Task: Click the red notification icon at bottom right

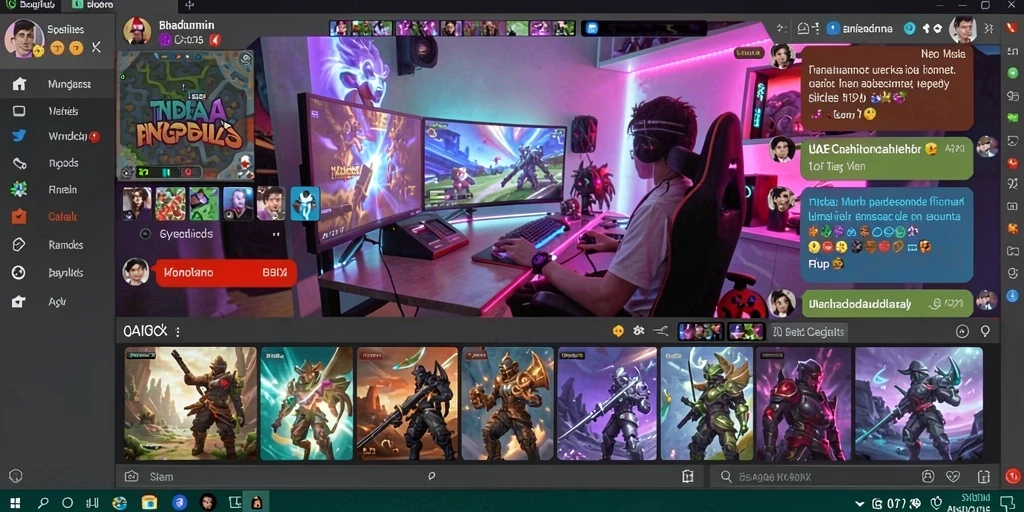Action: click(x=1012, y=477)
